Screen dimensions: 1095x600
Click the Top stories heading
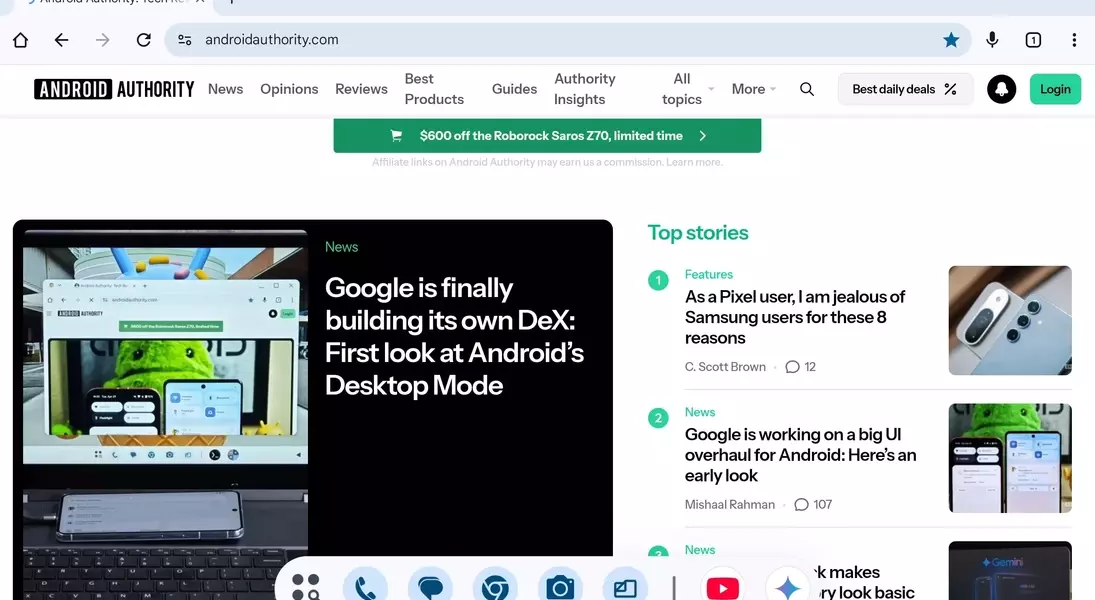698,233
